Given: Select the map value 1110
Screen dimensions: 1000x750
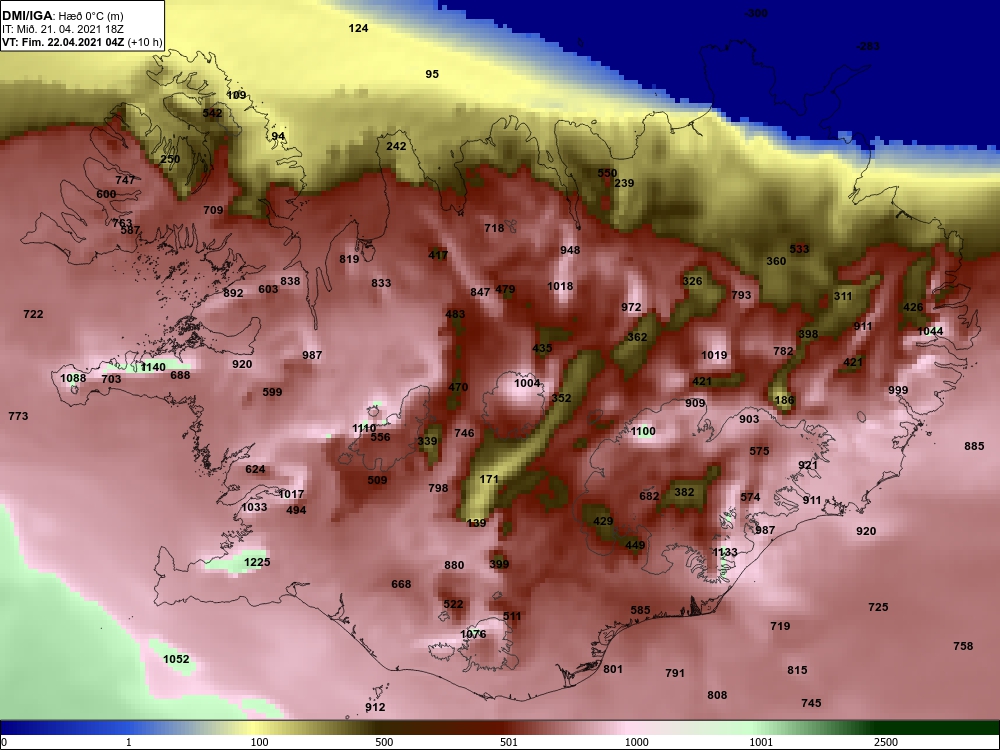Looking at the screenshot, I should 364,429.
